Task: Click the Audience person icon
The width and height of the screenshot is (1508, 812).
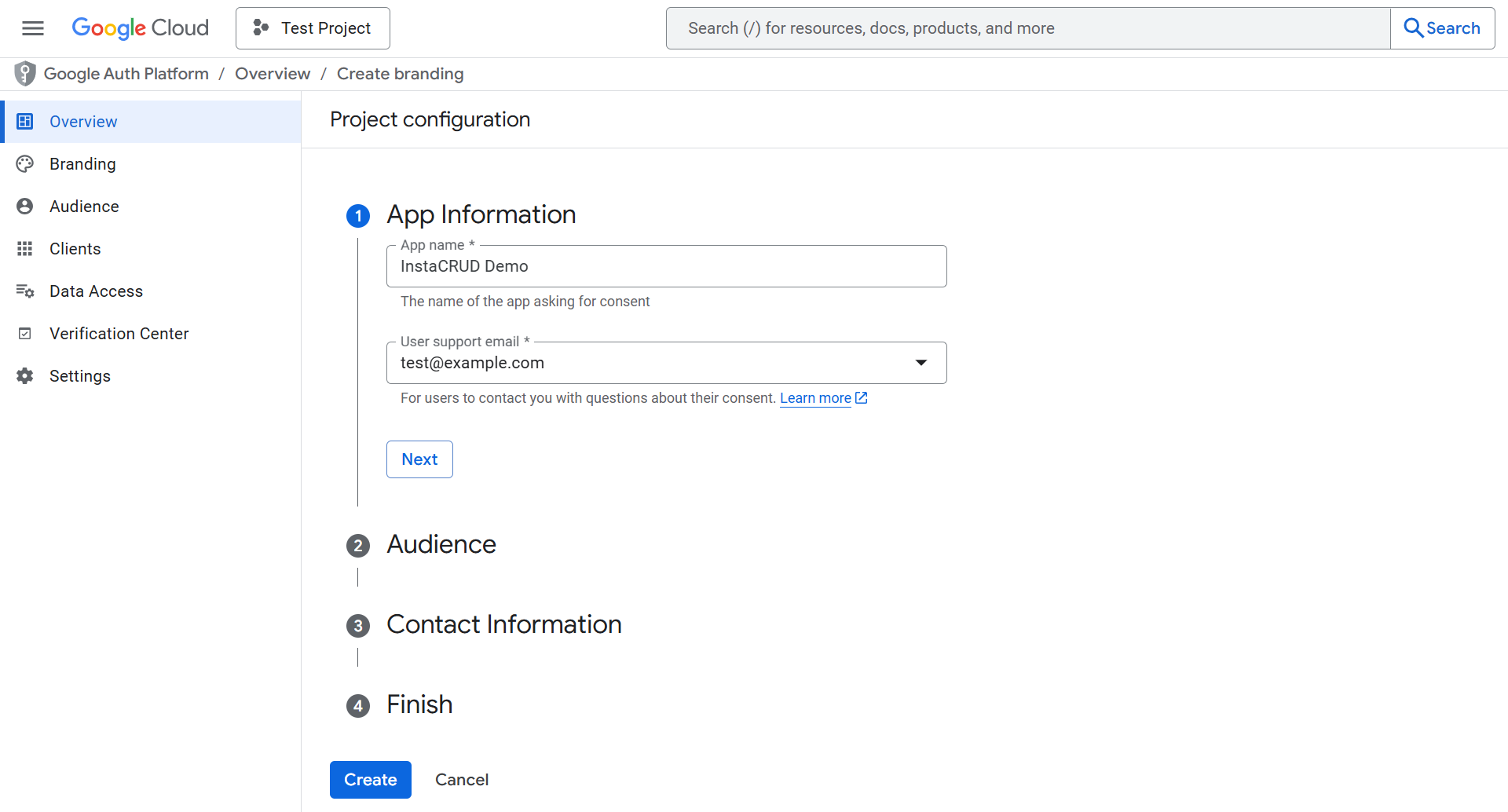Action: [24, 206]
